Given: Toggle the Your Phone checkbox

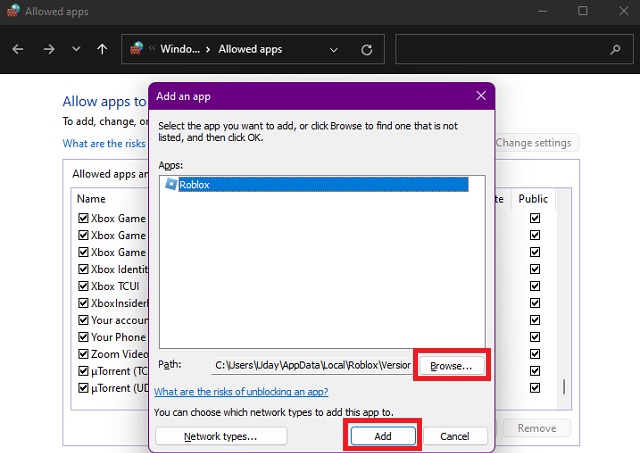Looking at the screenshot, I should point(83,337).
